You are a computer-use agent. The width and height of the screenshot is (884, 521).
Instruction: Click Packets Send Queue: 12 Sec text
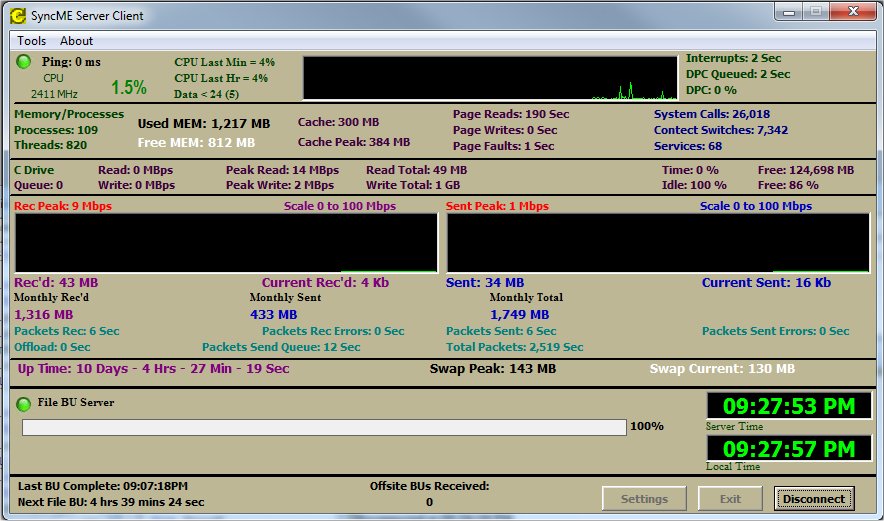point(281,347)
